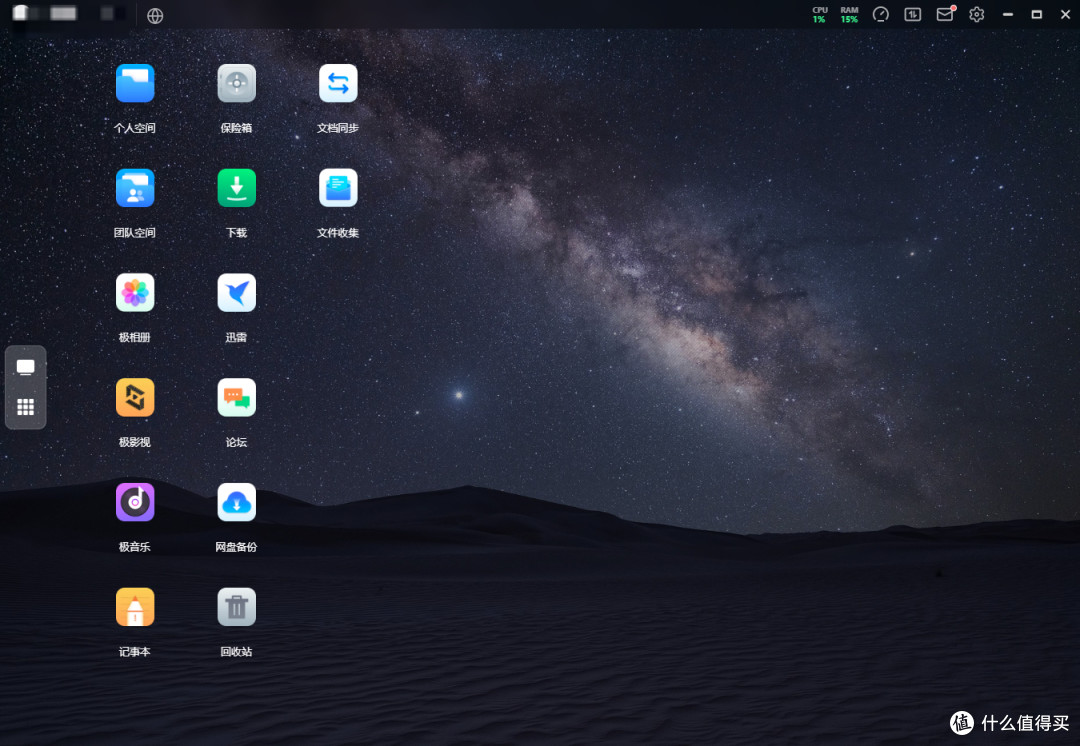Open the green 下载 download app
The height and width of the screenshot is (746, 1080).
(236, 188)
